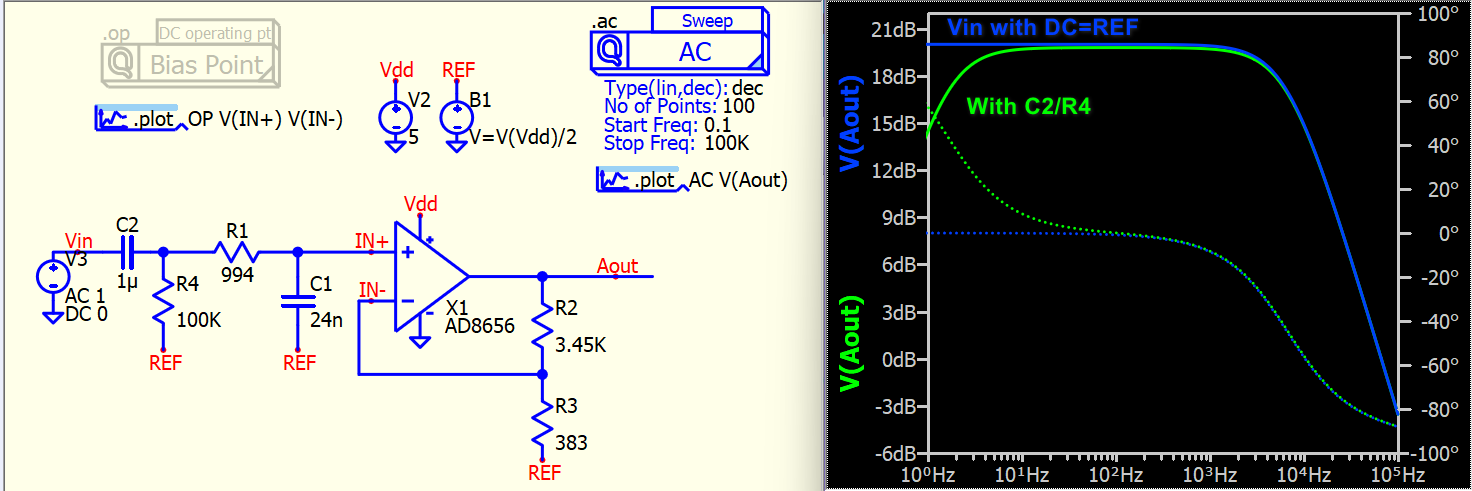Image resolution: width=1472 pixels, height=491 pixels.
Task: Click the AC Sweep analysis block
Action: coord(680,47)
